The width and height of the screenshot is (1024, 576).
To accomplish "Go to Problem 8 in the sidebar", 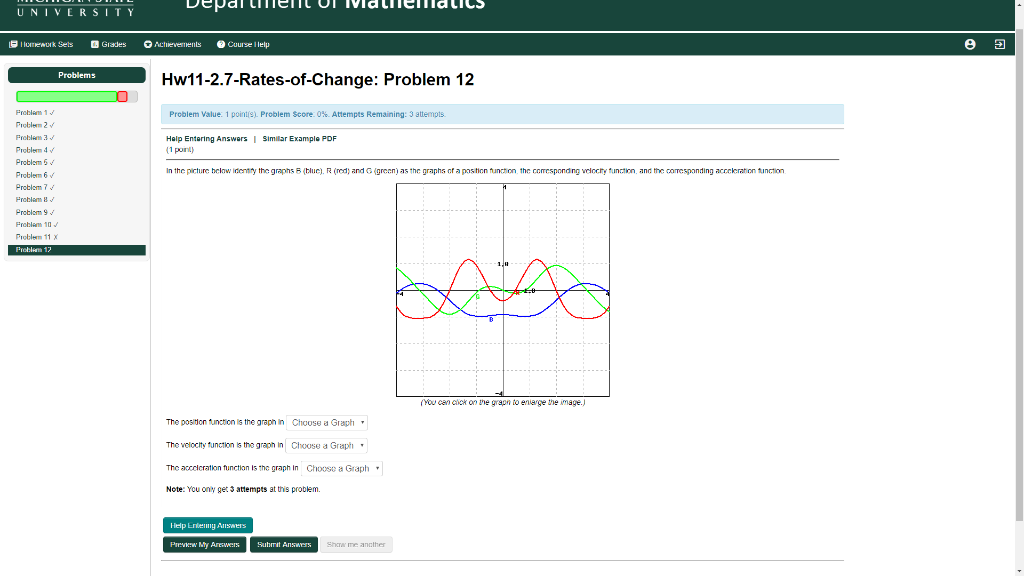I will (35, 200).
